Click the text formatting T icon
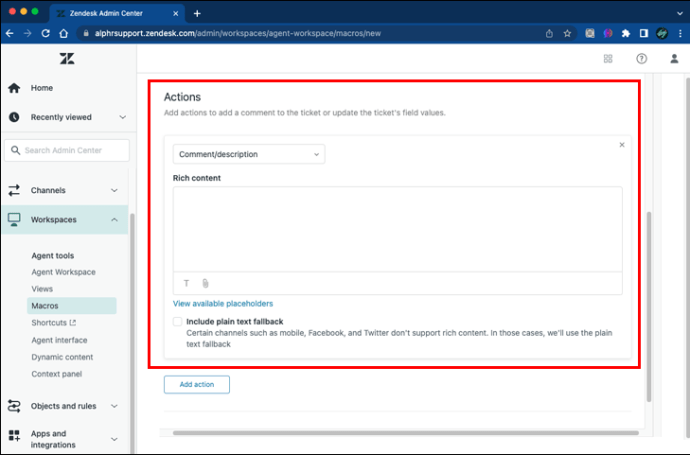Screen dimensions: 690x455 coord(186,283)
